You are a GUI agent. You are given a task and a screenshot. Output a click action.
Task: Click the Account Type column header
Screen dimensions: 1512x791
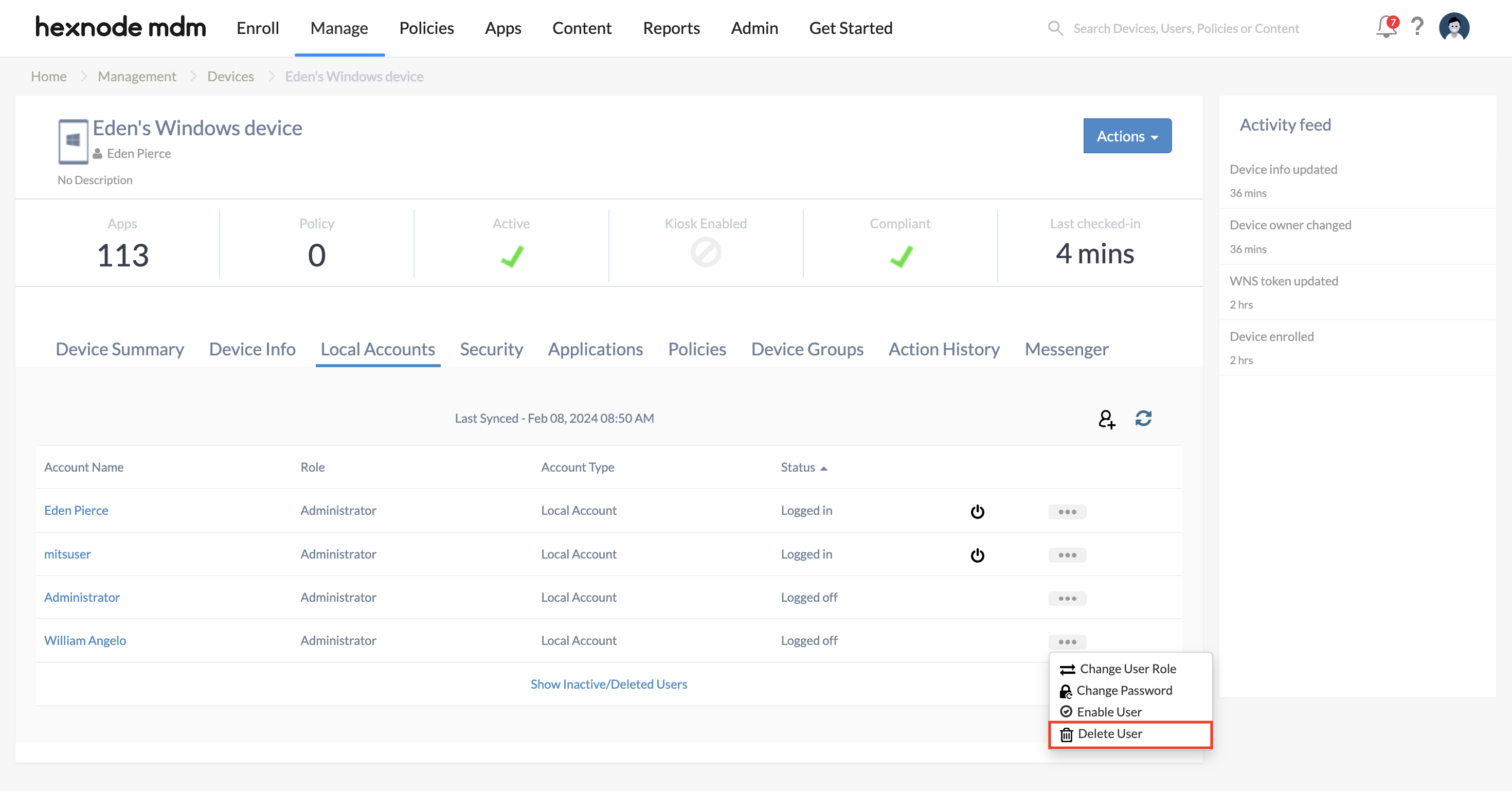(x=578, y=468)
